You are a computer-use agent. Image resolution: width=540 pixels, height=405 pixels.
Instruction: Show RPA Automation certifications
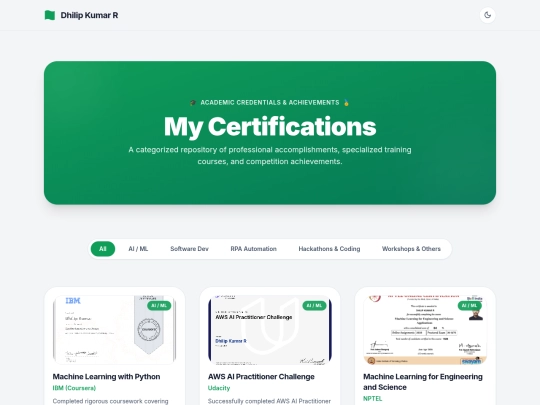253,249
